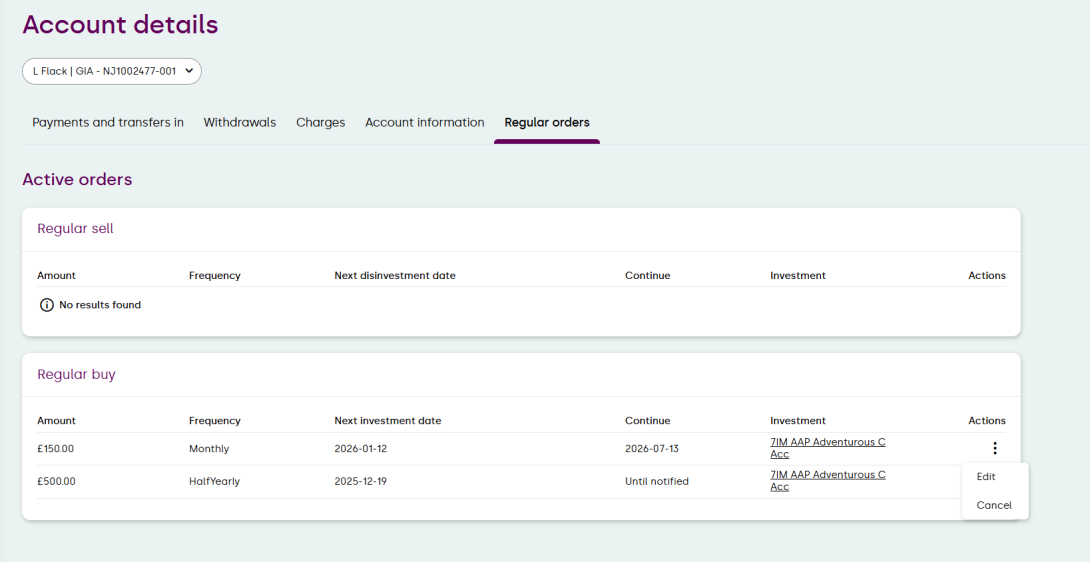The width and height of the screenshot is (1090, 562).
Task: Select the Regular orders tab
Action: click(x=546, y=123)
